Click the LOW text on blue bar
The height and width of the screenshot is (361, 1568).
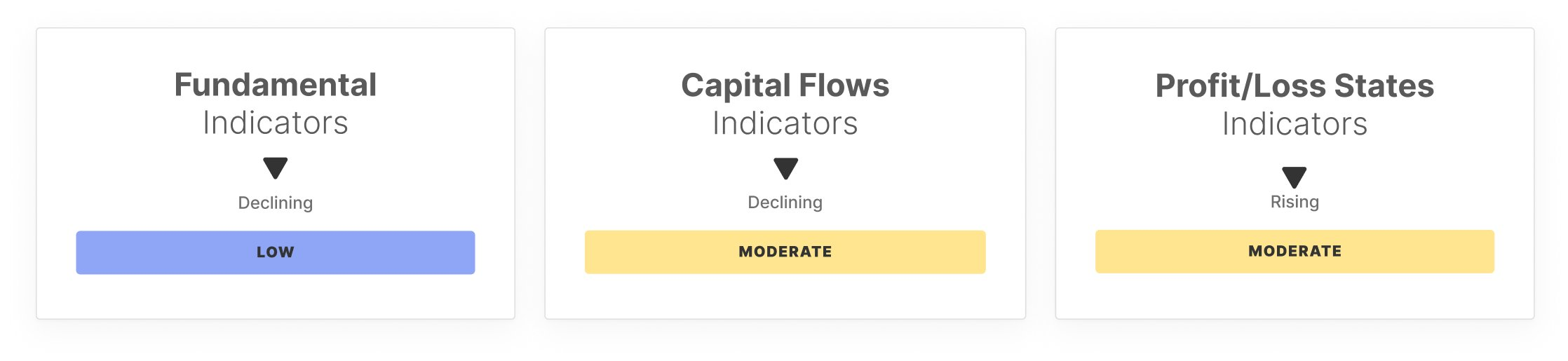point(275,252)
